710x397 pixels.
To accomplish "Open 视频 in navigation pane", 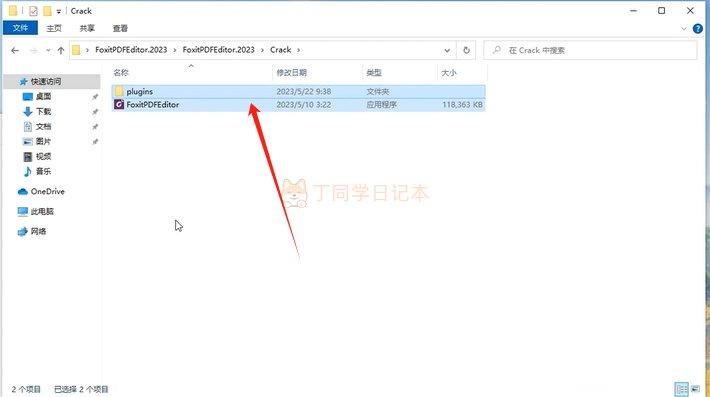I will tap(43, 156).
